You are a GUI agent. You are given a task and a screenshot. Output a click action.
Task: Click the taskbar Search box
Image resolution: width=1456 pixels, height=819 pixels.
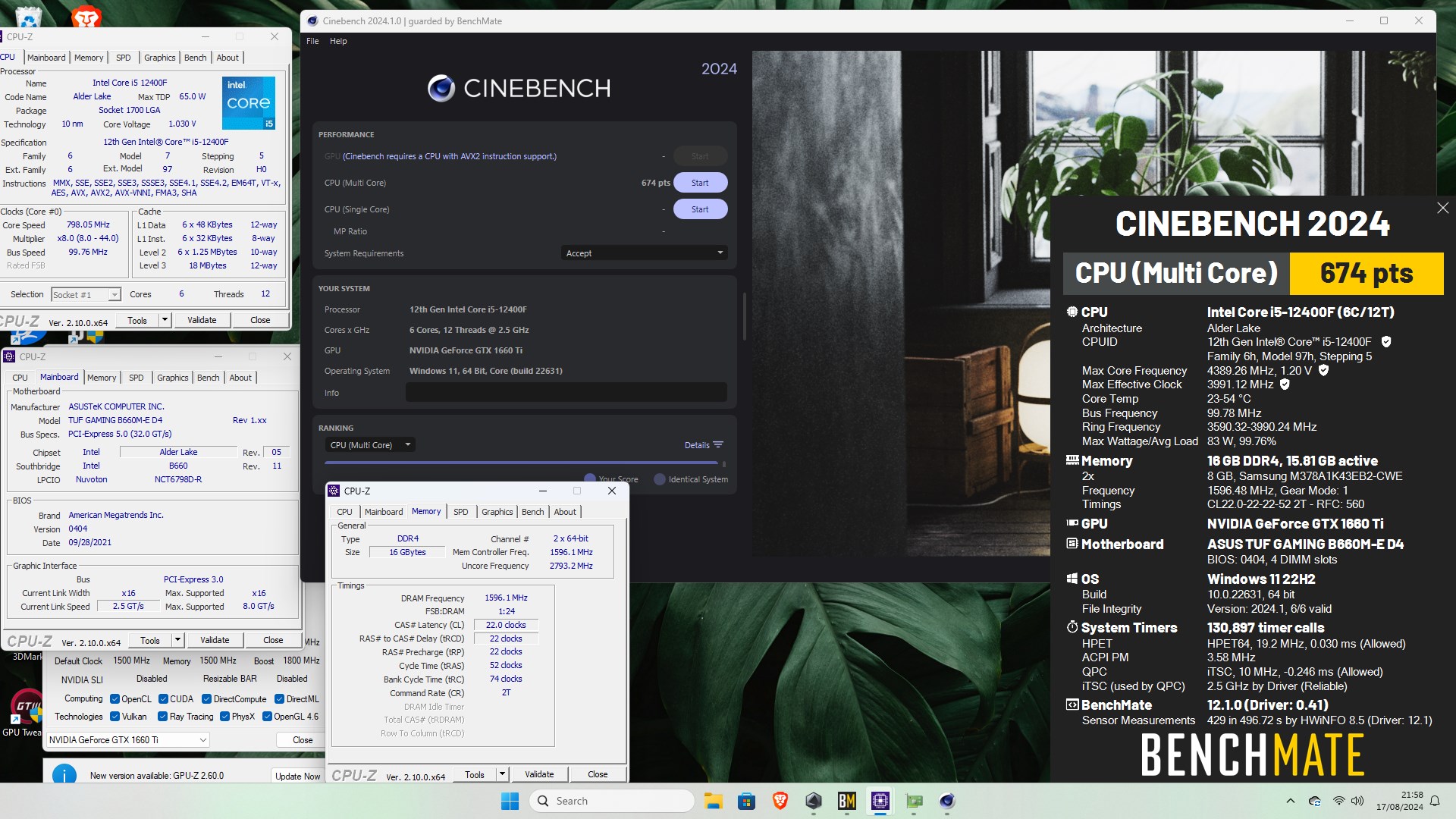(612, 801)
